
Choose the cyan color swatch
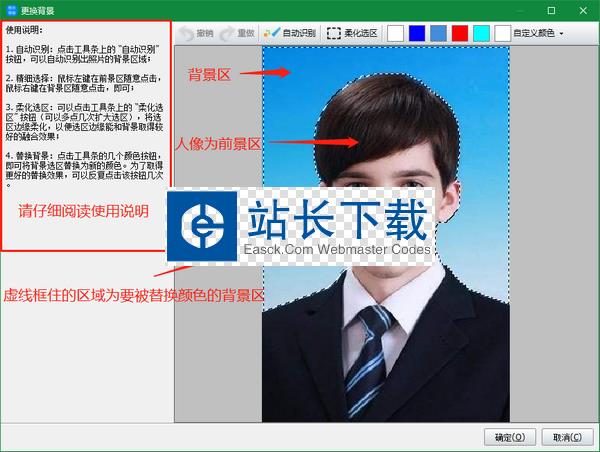point(481,33)
